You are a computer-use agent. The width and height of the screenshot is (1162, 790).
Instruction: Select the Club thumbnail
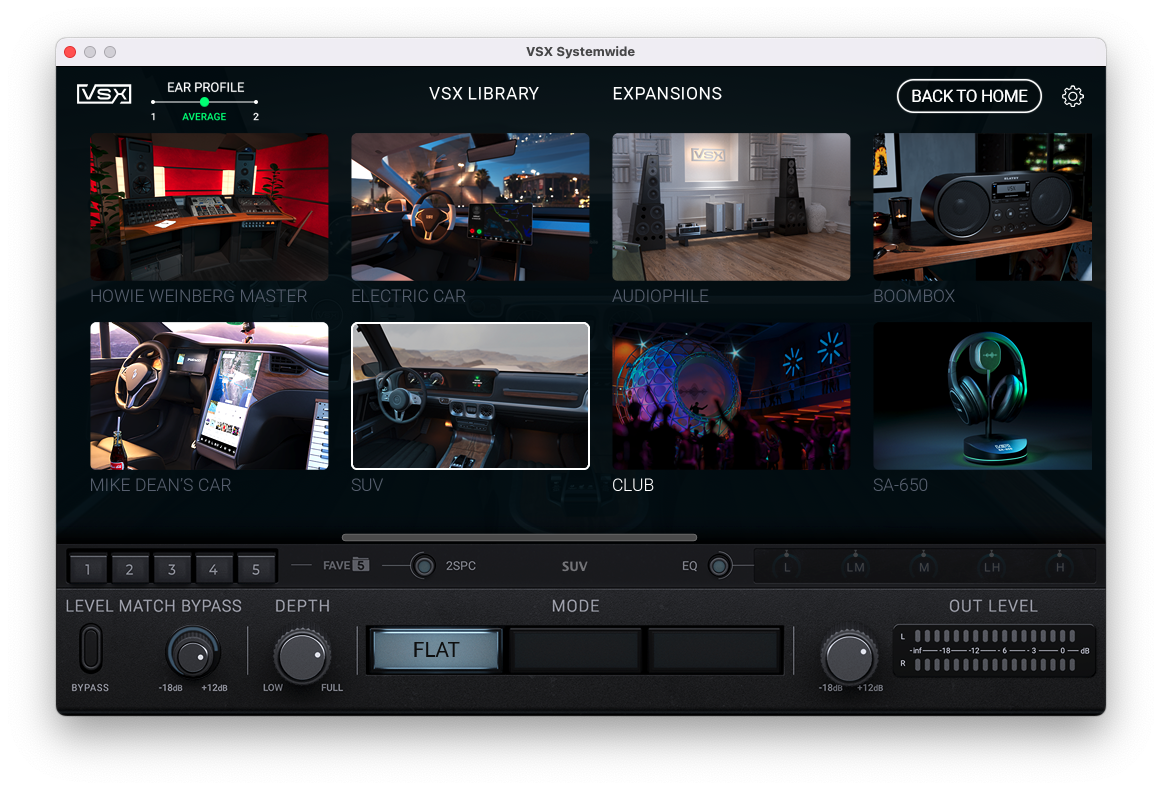(731, 396)
